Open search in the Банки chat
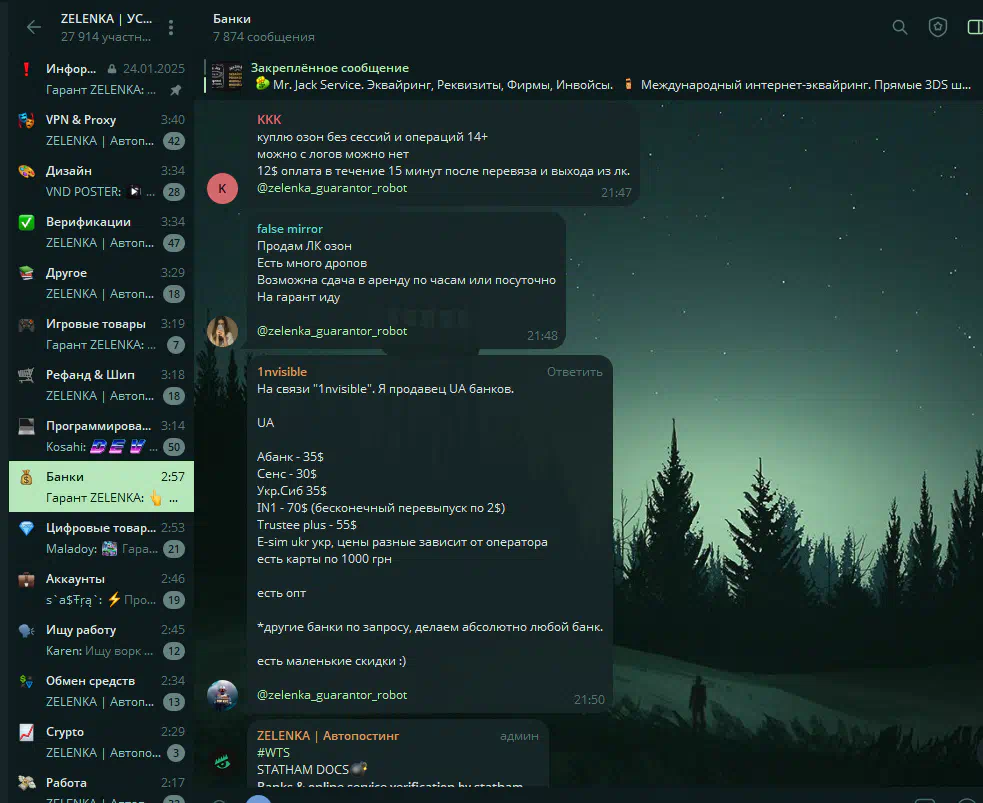983x803 pixels. coord(900,27)
